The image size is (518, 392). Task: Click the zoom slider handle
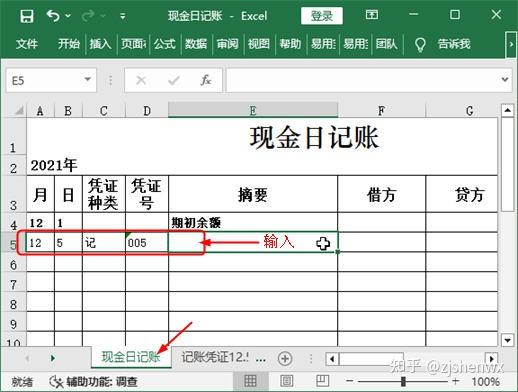click(403, 381)
